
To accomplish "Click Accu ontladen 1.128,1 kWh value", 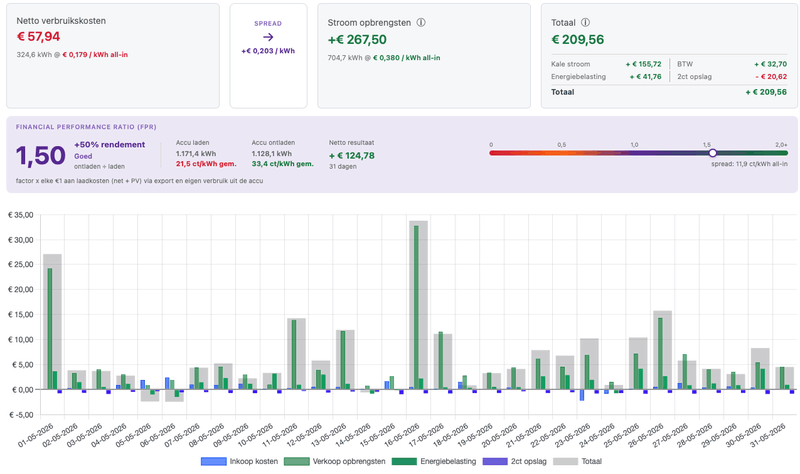I will pos(271,154).
